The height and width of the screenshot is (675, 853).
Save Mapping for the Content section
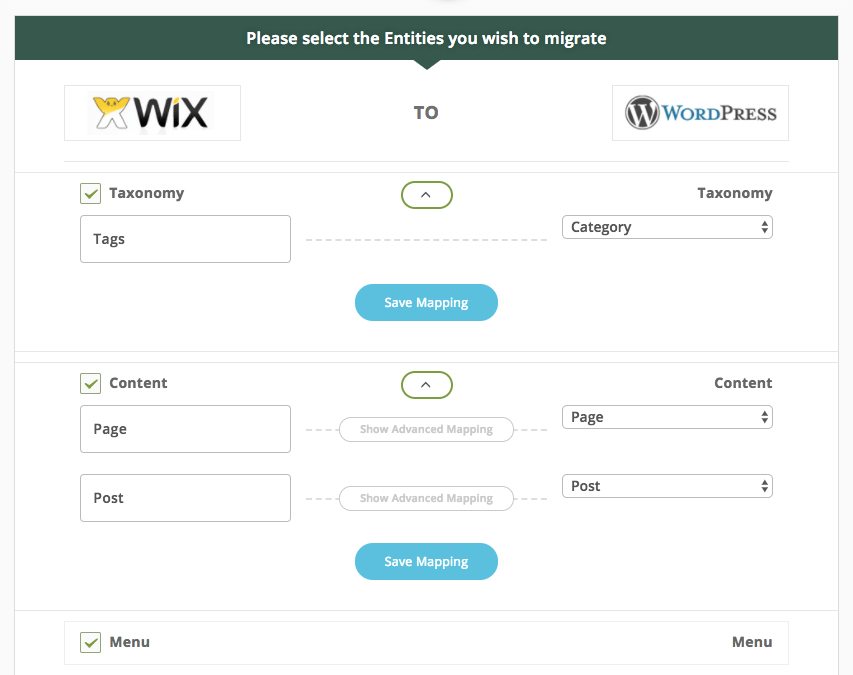(x=426, y=561)
